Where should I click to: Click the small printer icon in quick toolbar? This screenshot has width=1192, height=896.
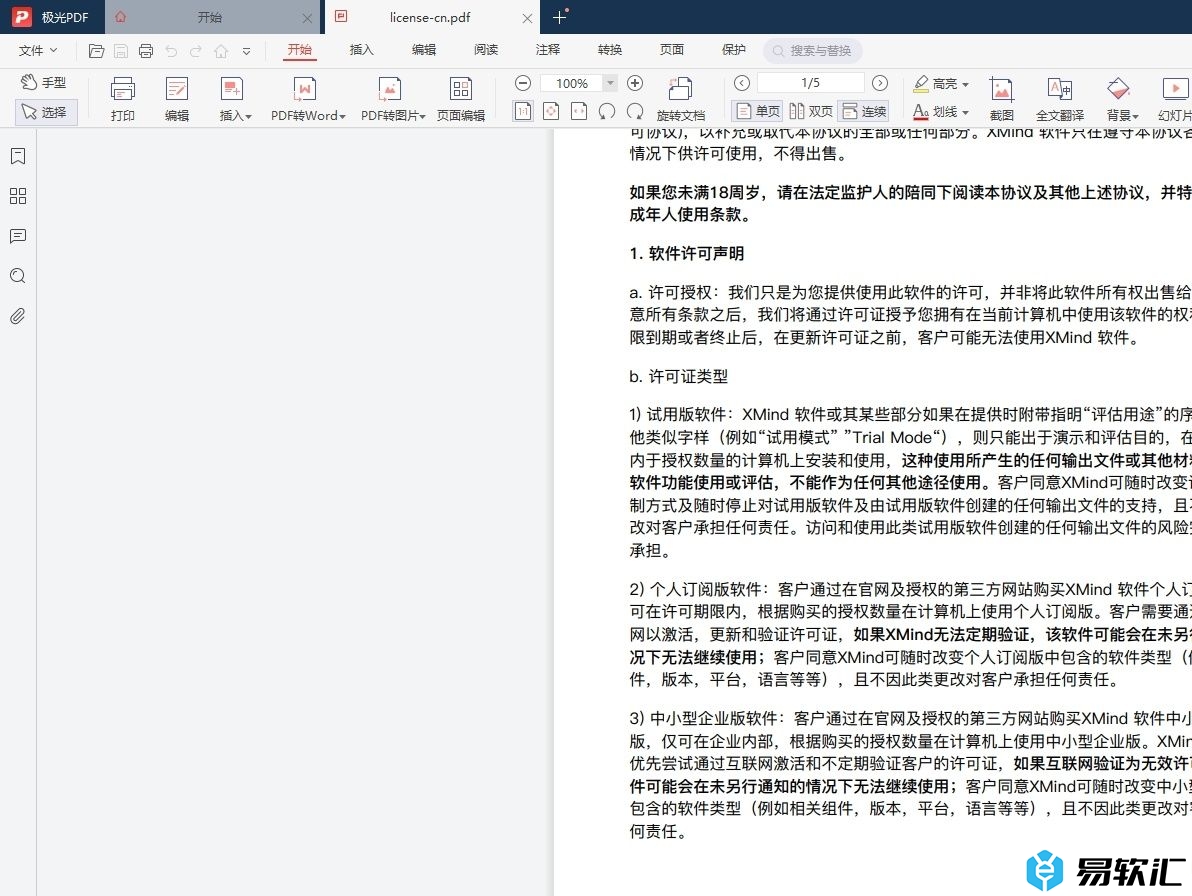pos(146,51)
